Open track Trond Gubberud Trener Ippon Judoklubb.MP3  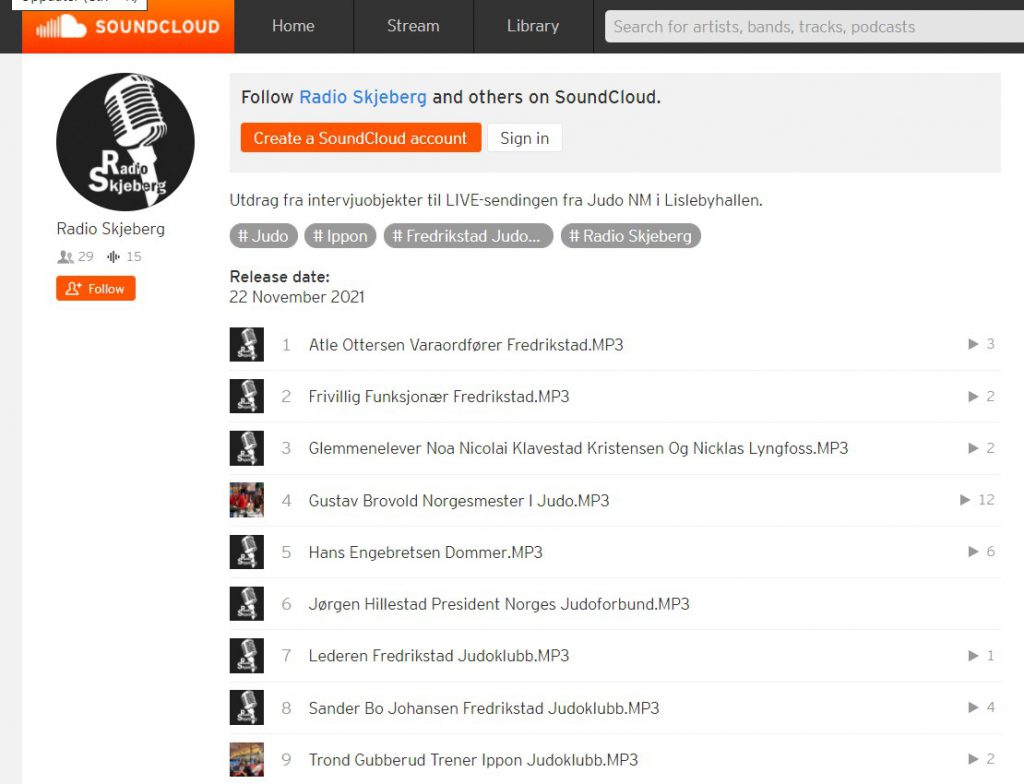click(x=473, y=760)
